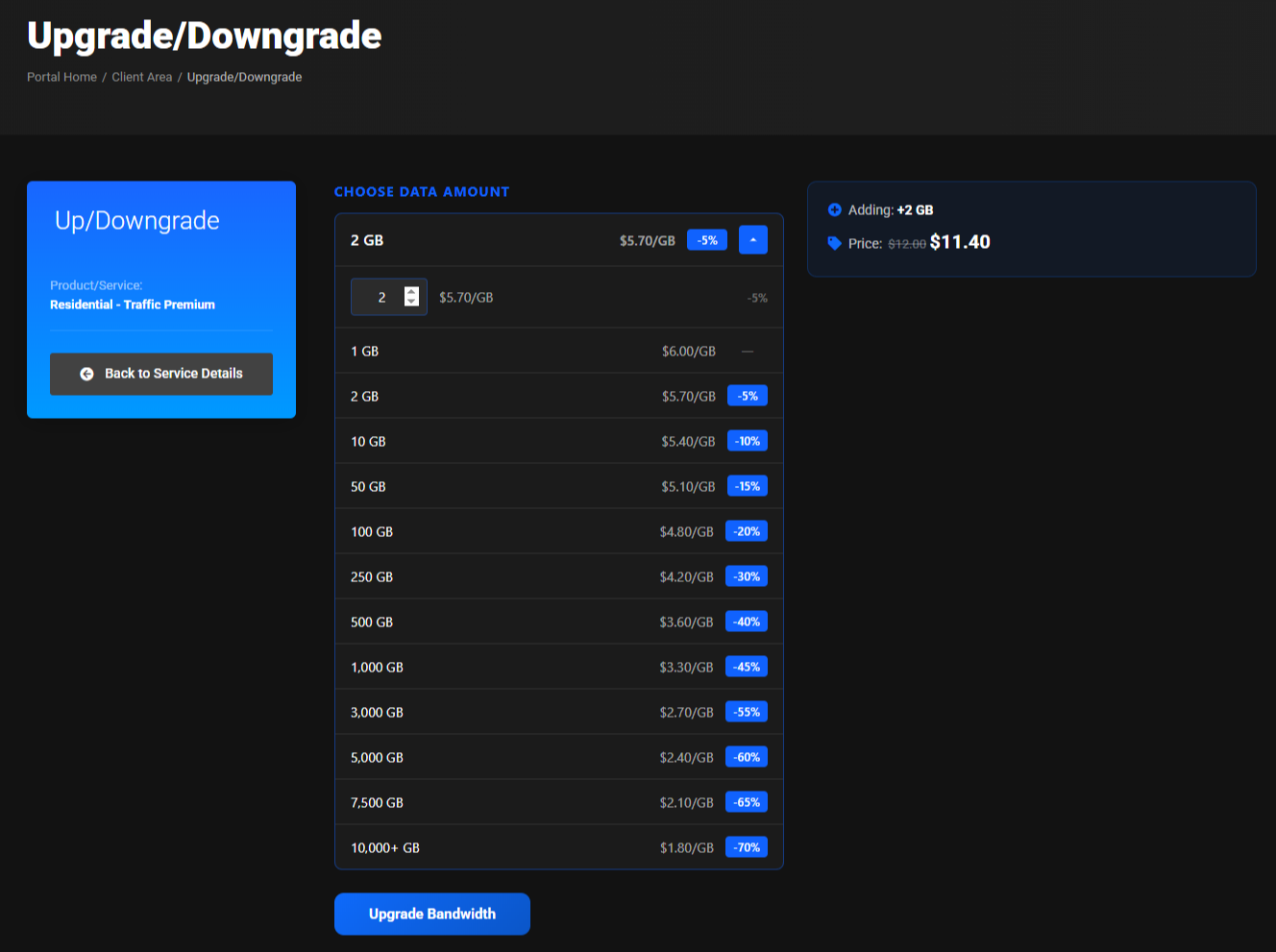
Task: Open Client Area breadcrumb link
Action: click(142, 77)
